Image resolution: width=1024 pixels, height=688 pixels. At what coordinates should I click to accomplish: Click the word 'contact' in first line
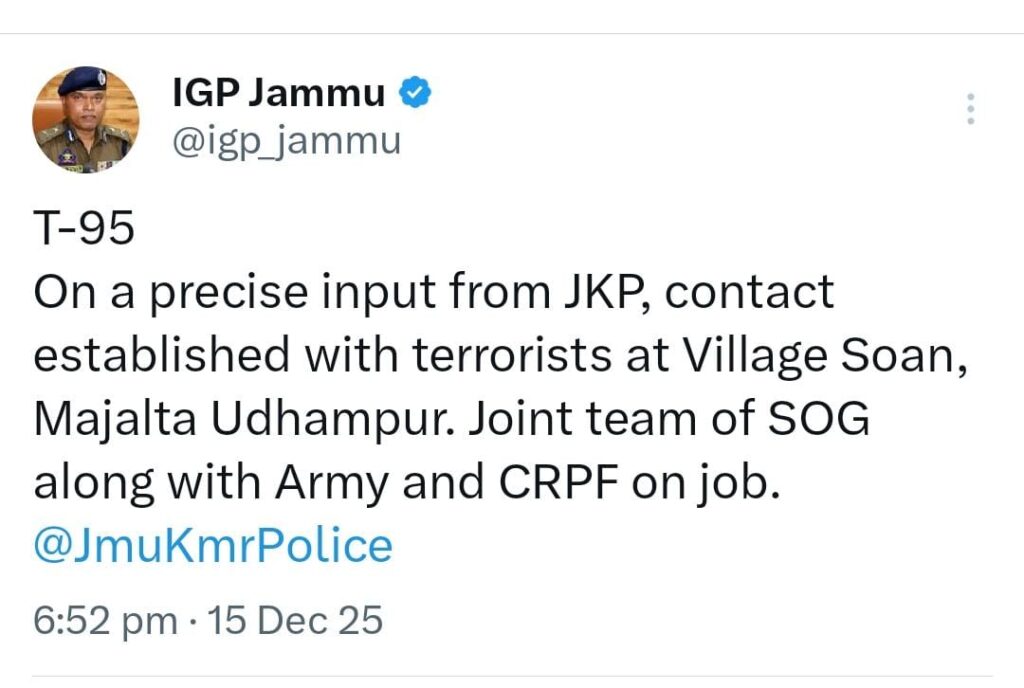749,292
